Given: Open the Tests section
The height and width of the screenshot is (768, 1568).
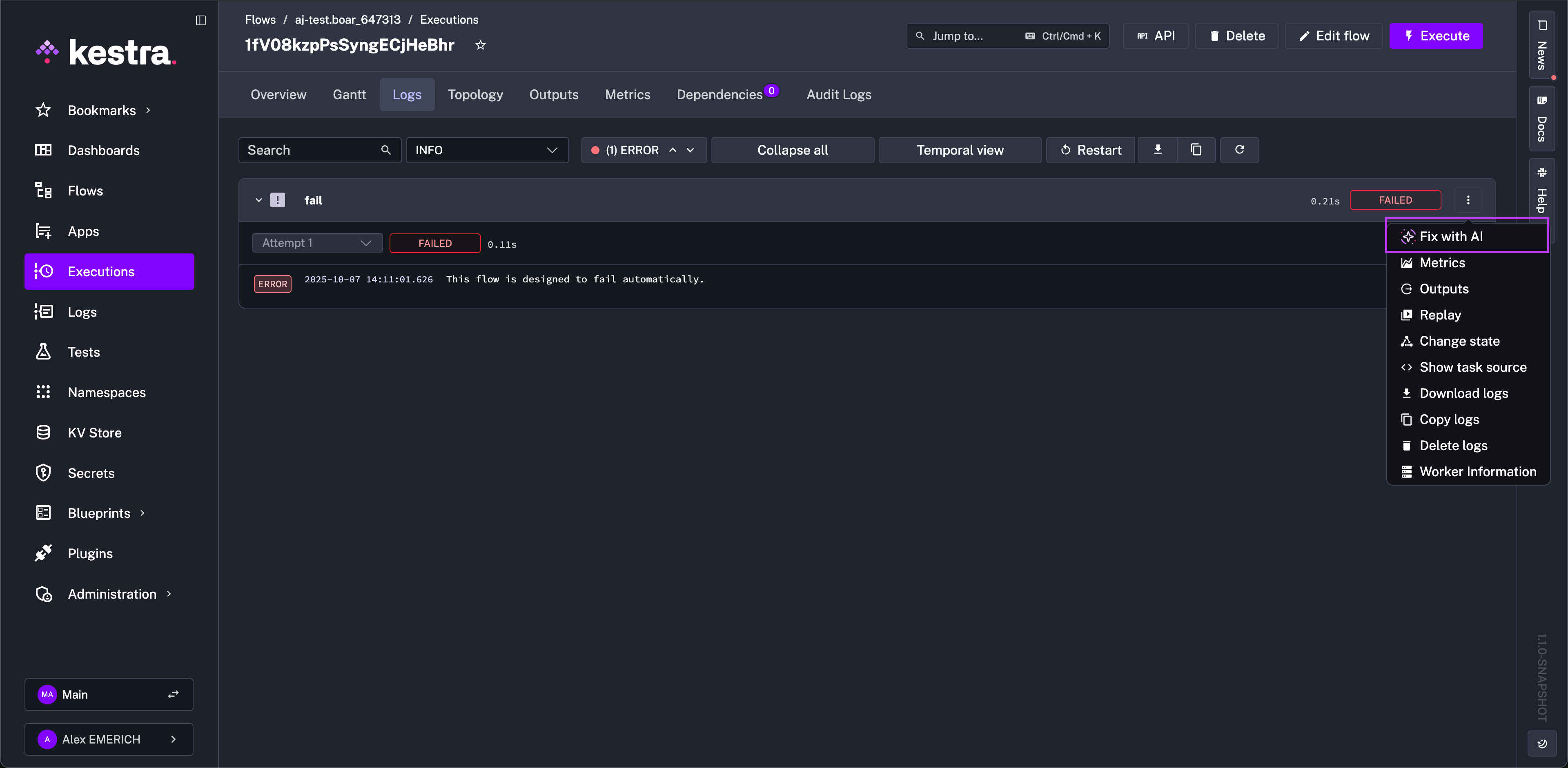Looking at the screenshot, I should (x=83, y=351).
